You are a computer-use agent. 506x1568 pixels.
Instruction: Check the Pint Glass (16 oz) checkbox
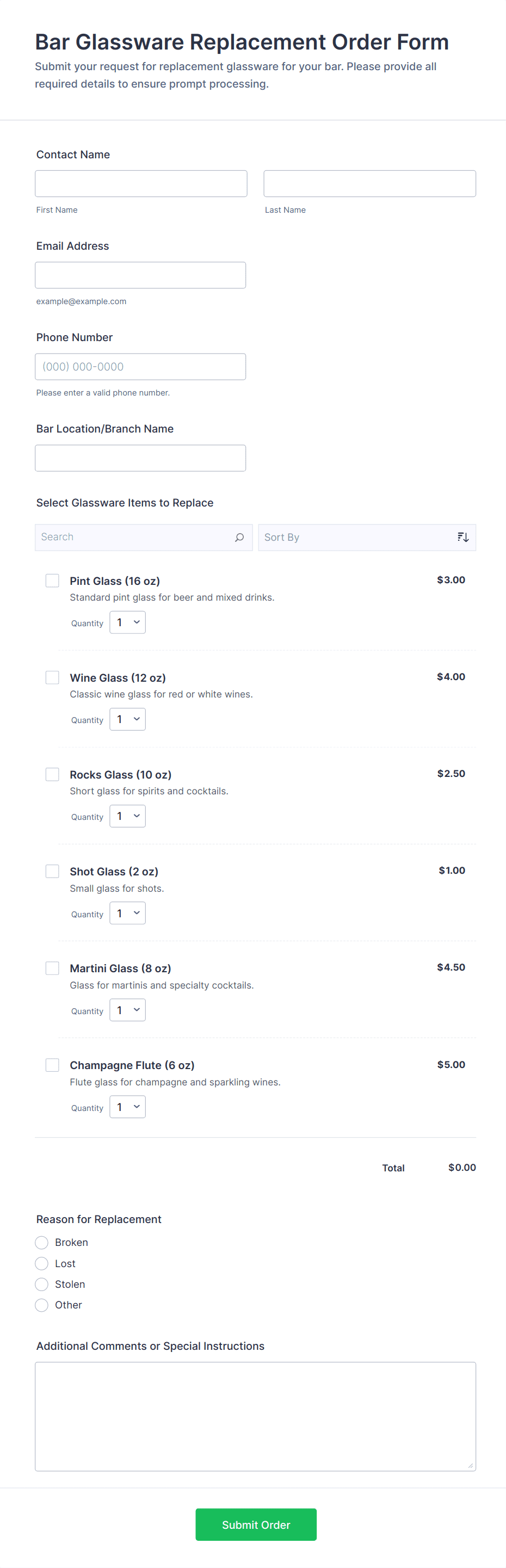(x=52, y=581)
